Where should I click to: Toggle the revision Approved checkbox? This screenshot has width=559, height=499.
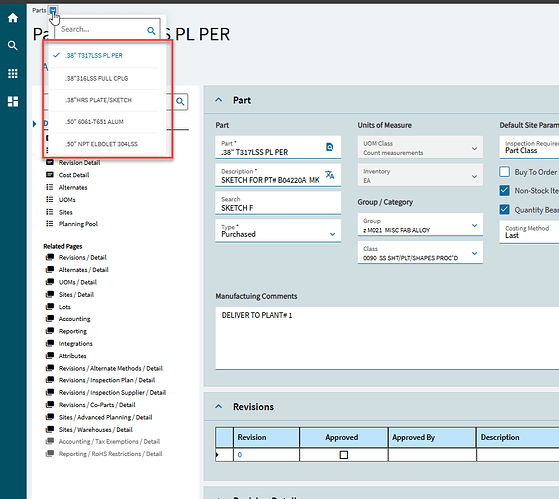pyautogui.click(x=344, y=455)
